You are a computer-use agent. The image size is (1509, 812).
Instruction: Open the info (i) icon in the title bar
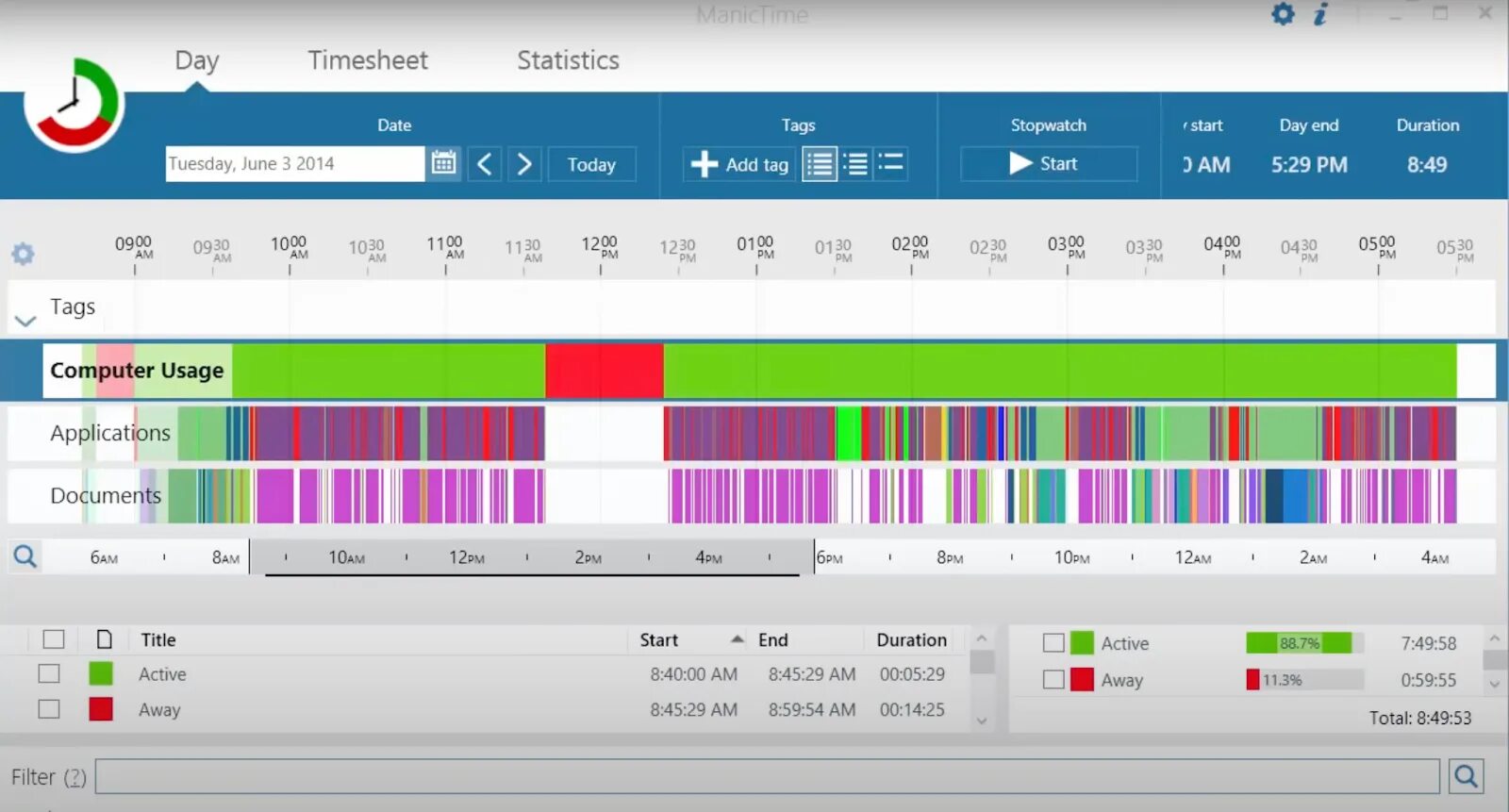pos(1320,14)
